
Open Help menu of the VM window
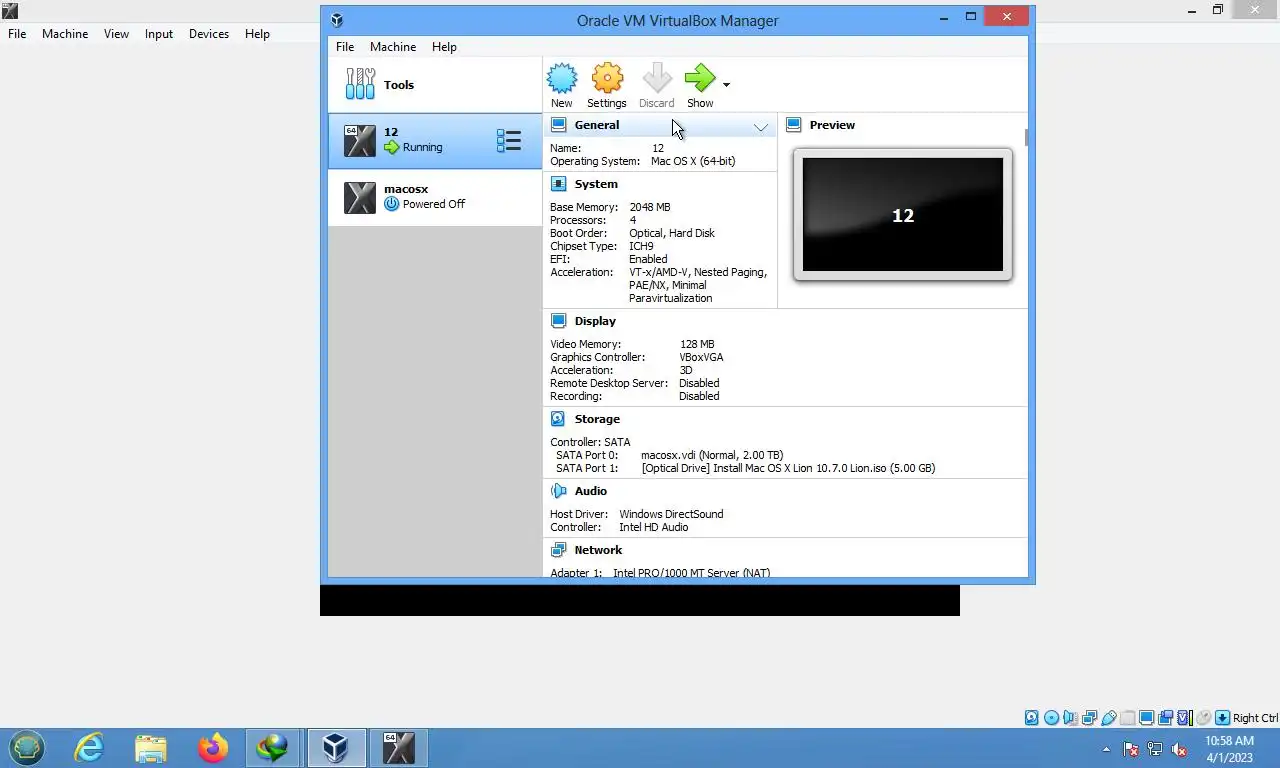coord(257,34)
